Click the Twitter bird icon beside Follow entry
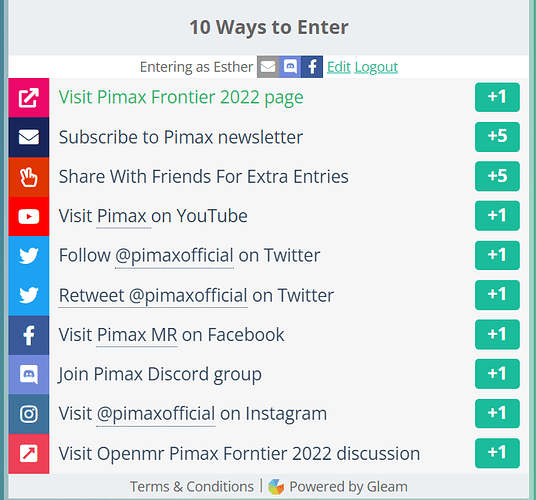Screen dimensions: 536x500 29,256
